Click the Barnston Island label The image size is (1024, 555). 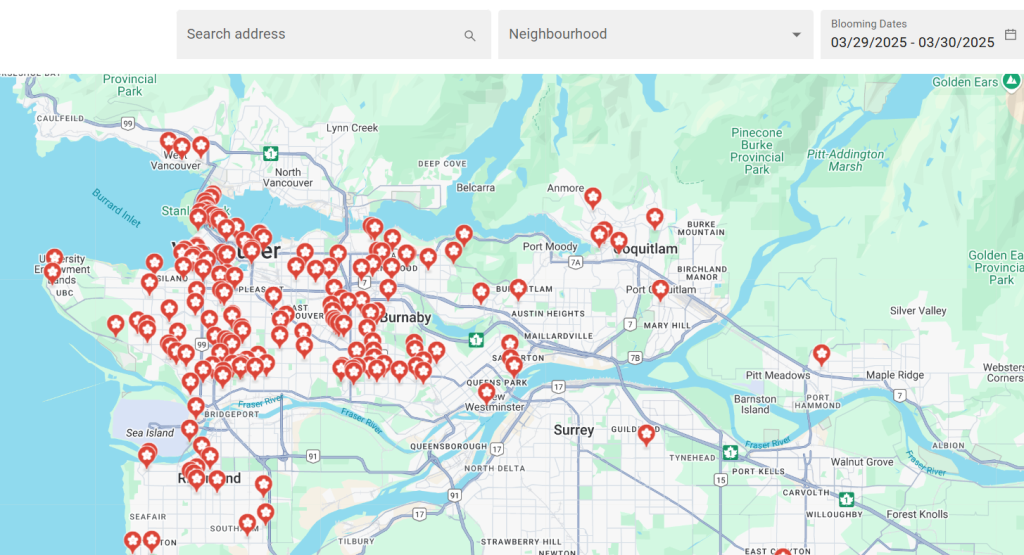pos(755,404)
